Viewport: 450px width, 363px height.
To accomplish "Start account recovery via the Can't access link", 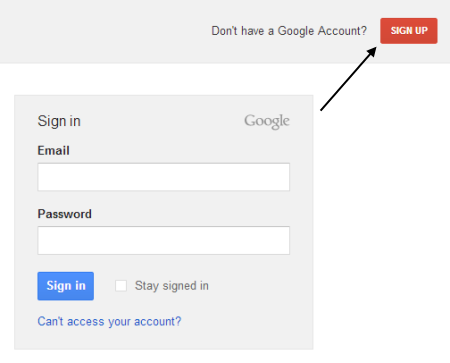I will [x=109, y=321].
